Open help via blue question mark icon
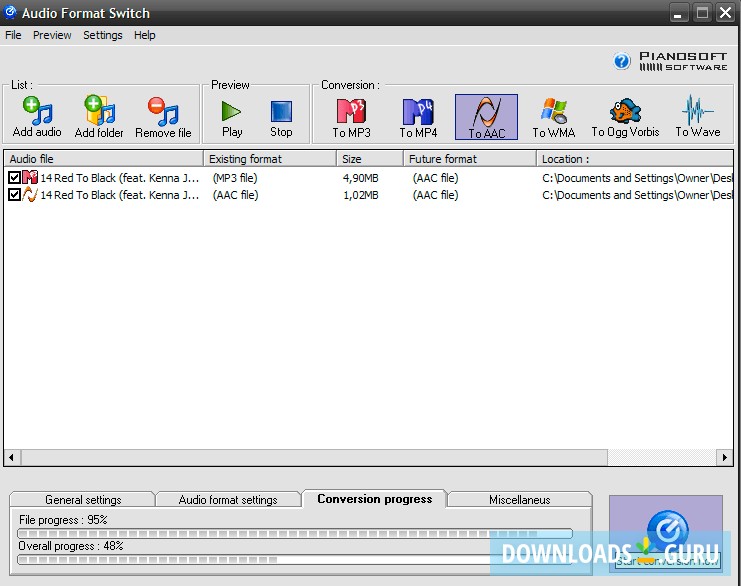This screenshot has width=741, height=586. (x=622, y=61)
